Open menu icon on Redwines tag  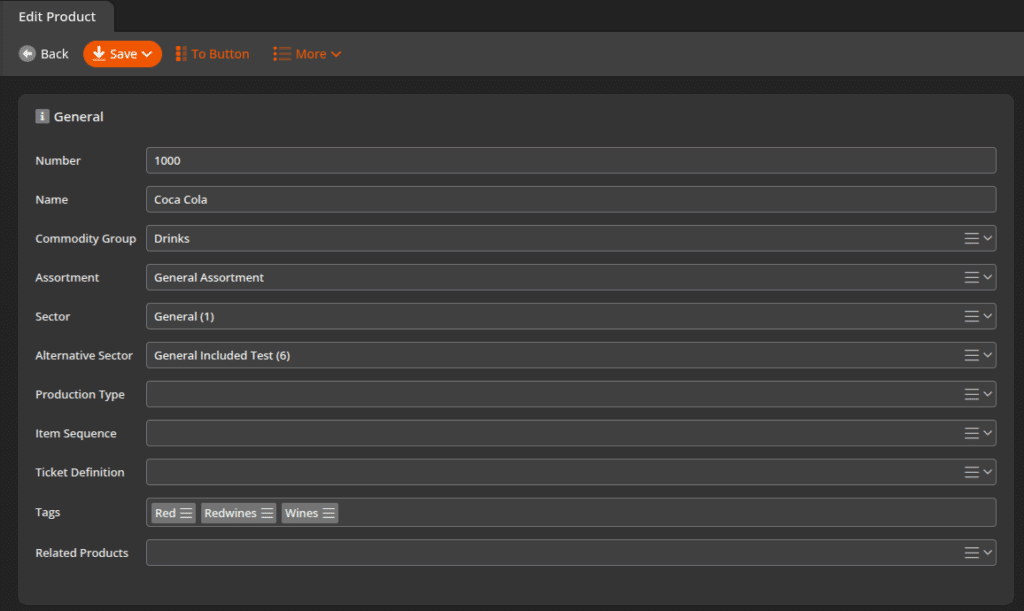coord(267,513)
